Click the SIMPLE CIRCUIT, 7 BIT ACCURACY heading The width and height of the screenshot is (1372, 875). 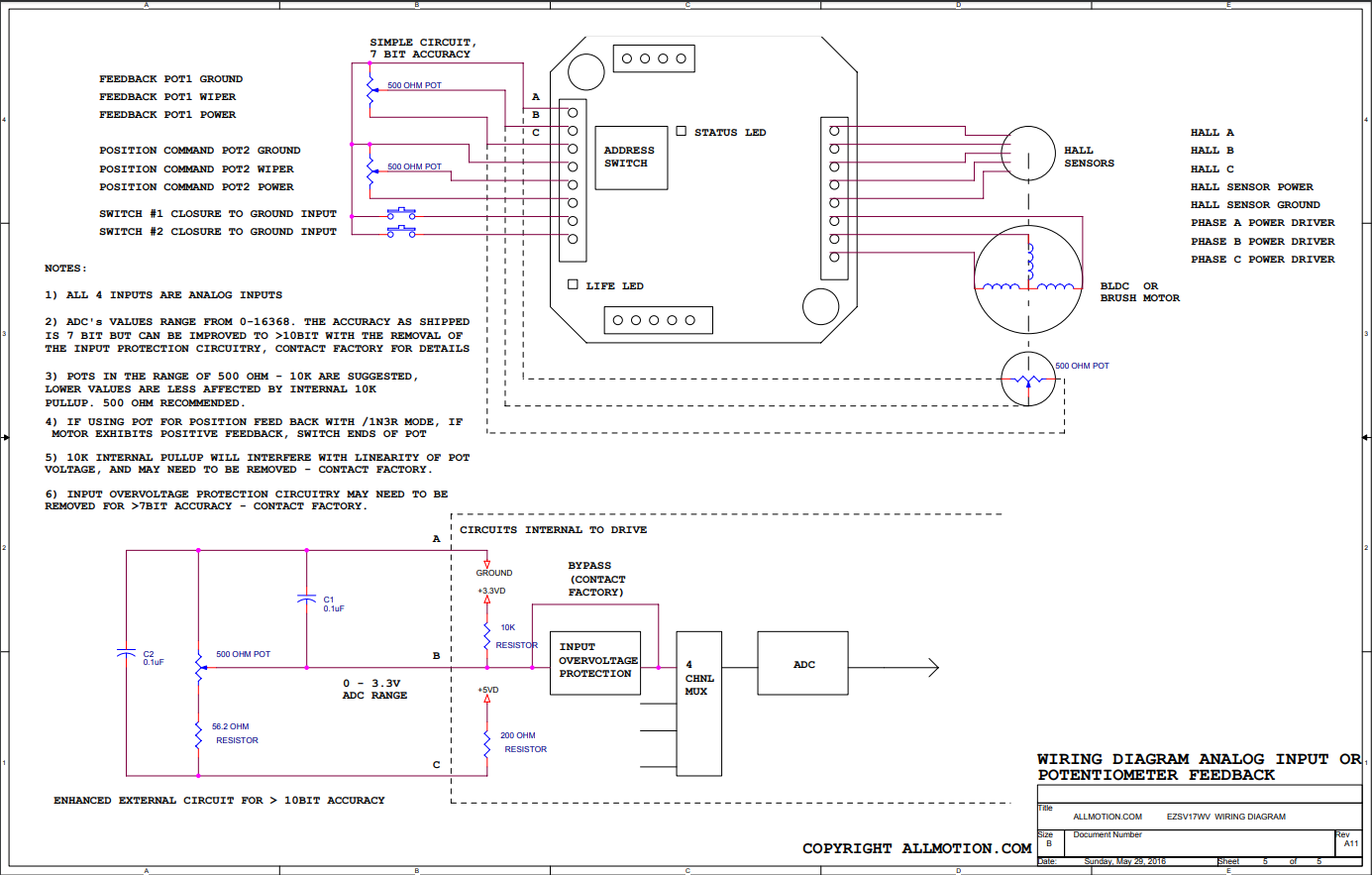tap(423, 48)
